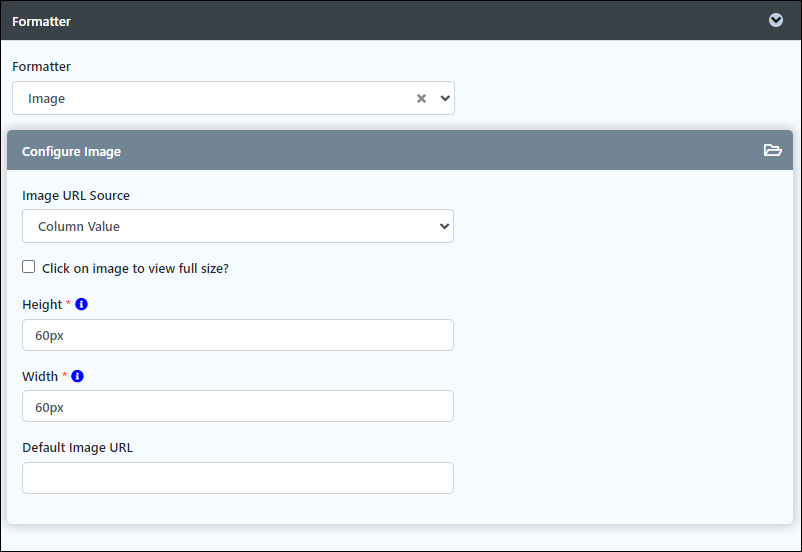Show info tooltip next to Width
Screen dimensions: 802x552
tap(77, 376)
